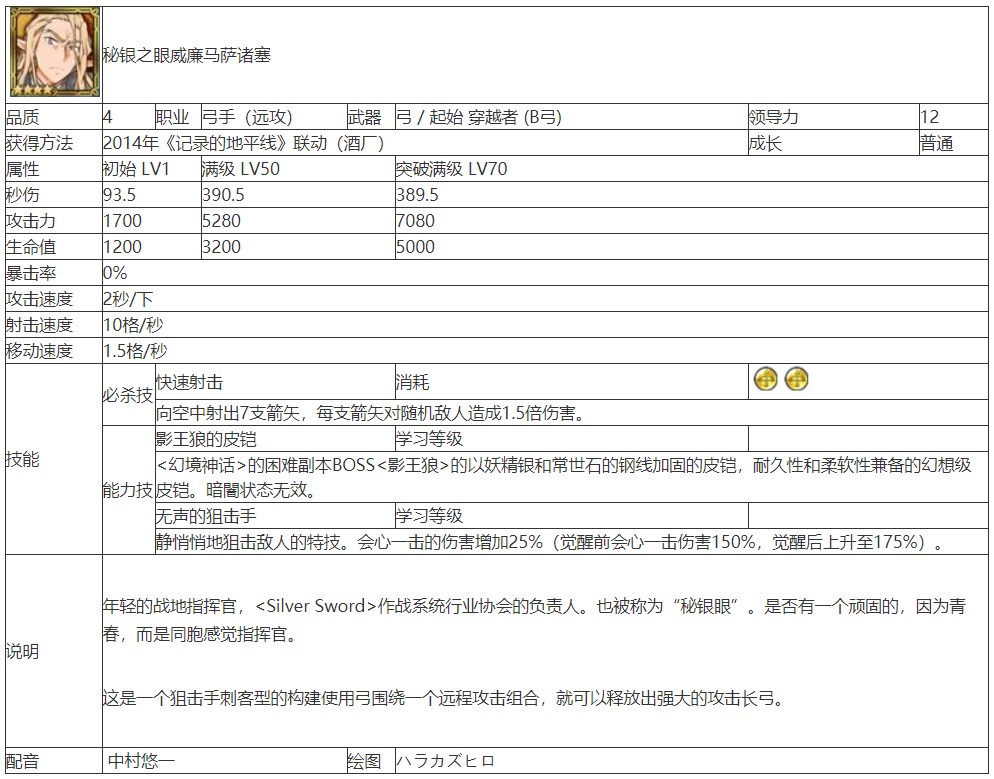Click the HP value 1200
994x779 pixels.
click(122, 247)
